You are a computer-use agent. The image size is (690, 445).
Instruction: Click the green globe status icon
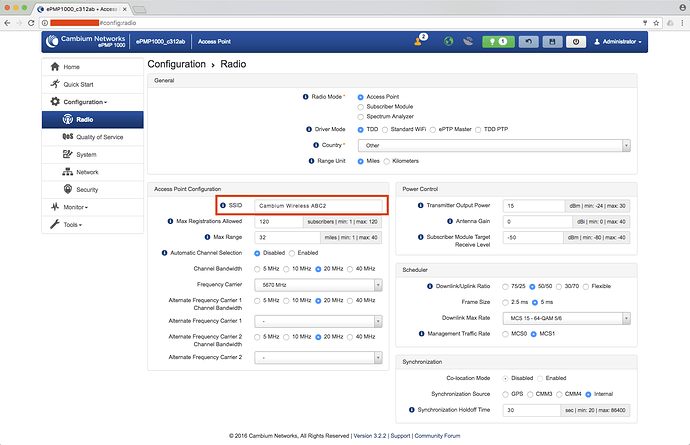[x=448, y=41]
